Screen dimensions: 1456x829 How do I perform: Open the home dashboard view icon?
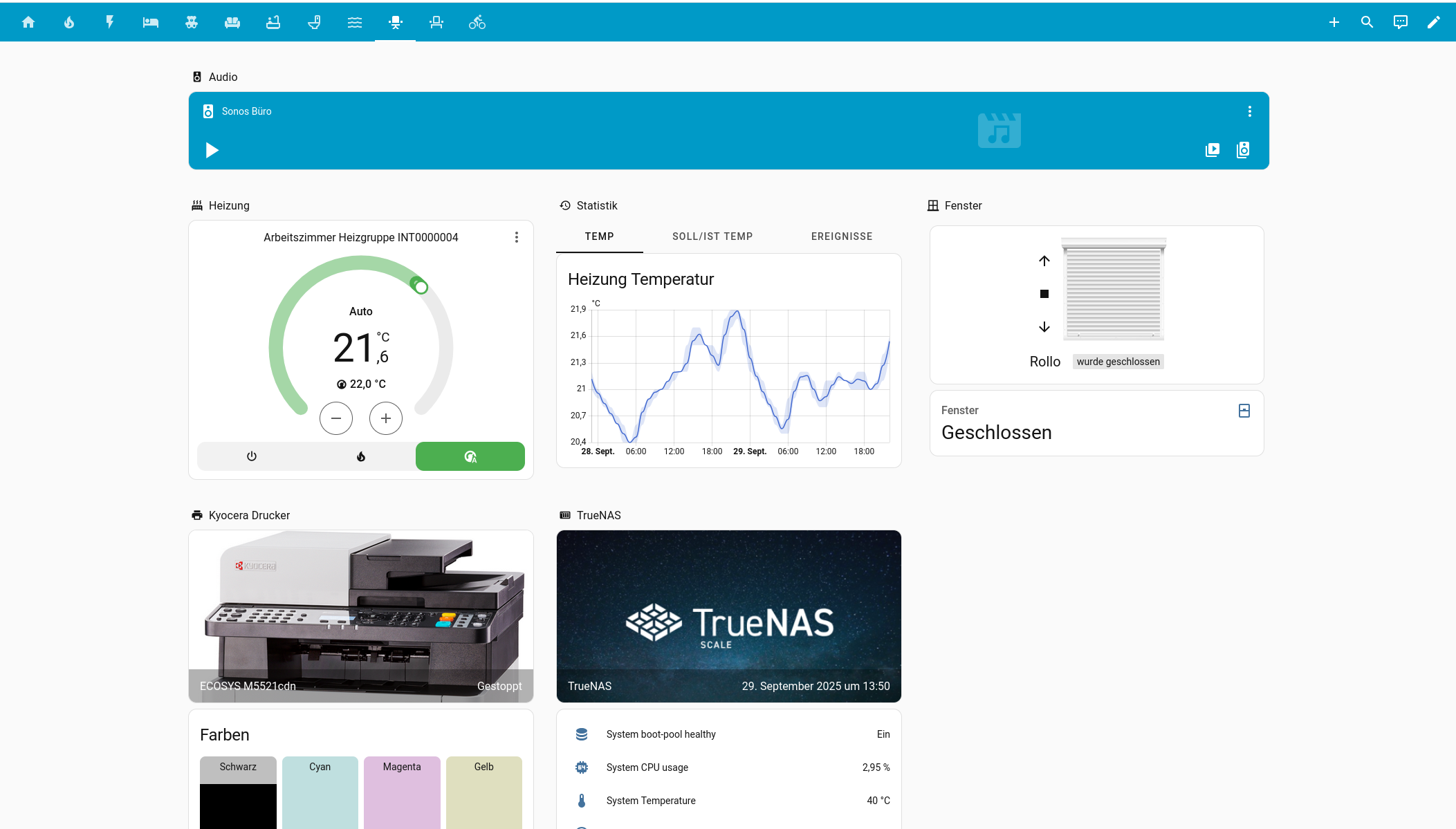[28, 22]
